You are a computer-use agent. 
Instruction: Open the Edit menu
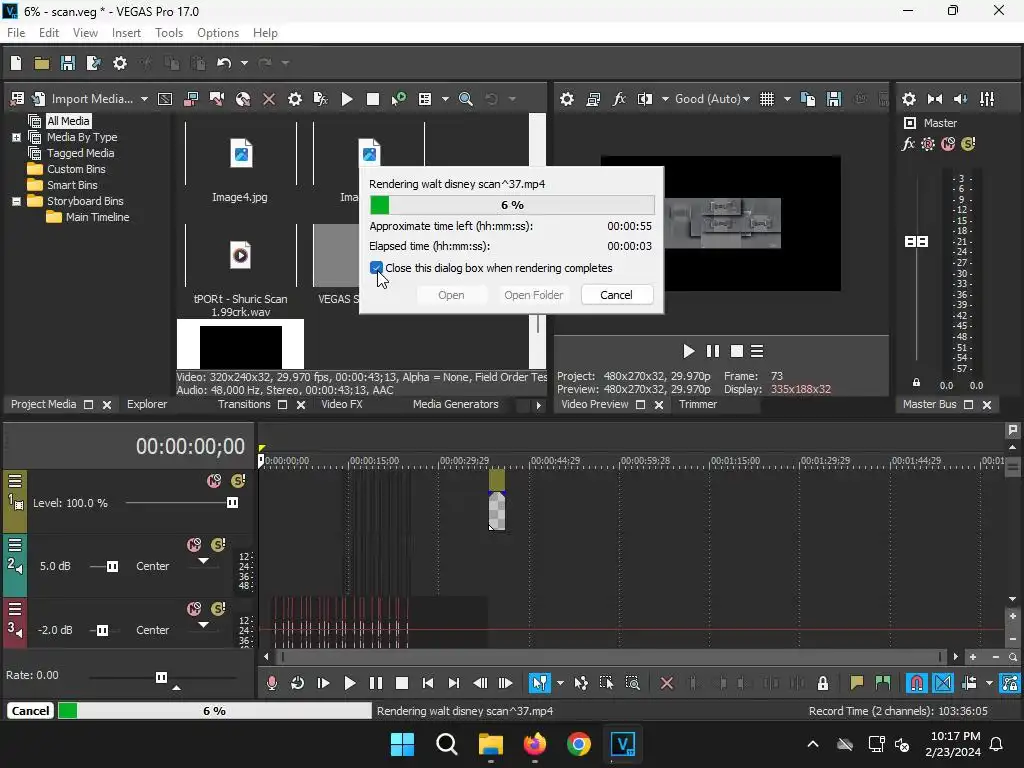pyautogui.click(x=49, y=33)
